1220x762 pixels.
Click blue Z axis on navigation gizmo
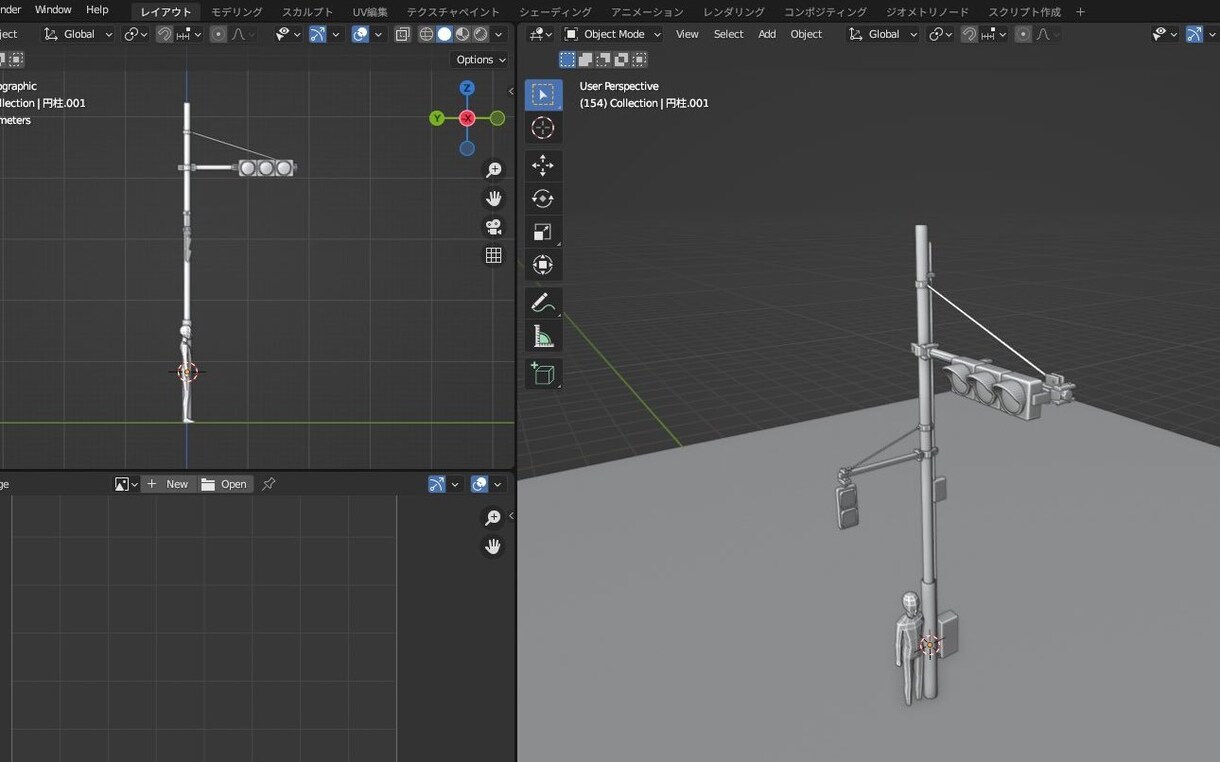pyautogui.click(x=467, y=88)
